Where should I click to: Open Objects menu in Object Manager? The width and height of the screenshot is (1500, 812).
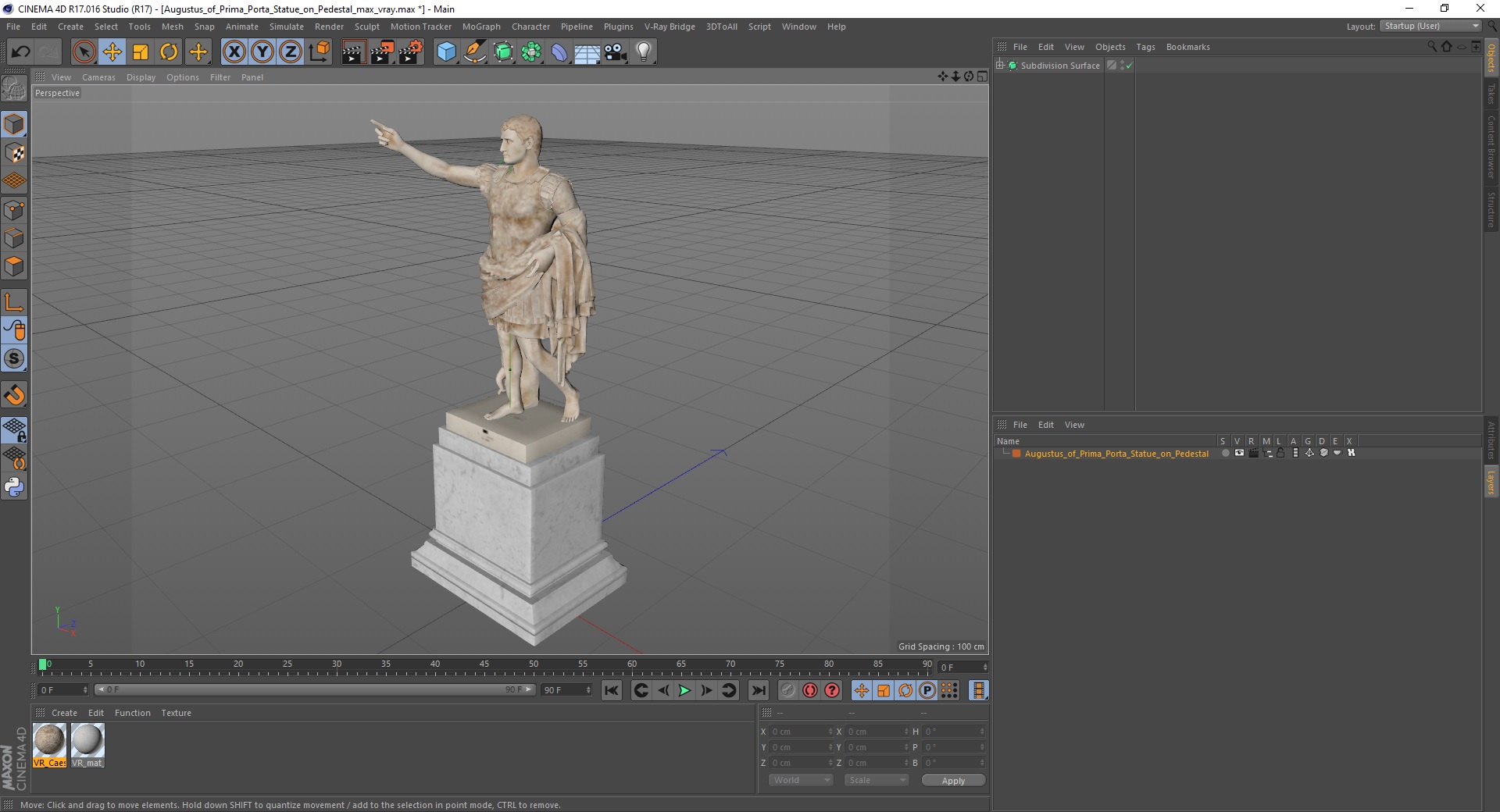[x=1110, y=47]
